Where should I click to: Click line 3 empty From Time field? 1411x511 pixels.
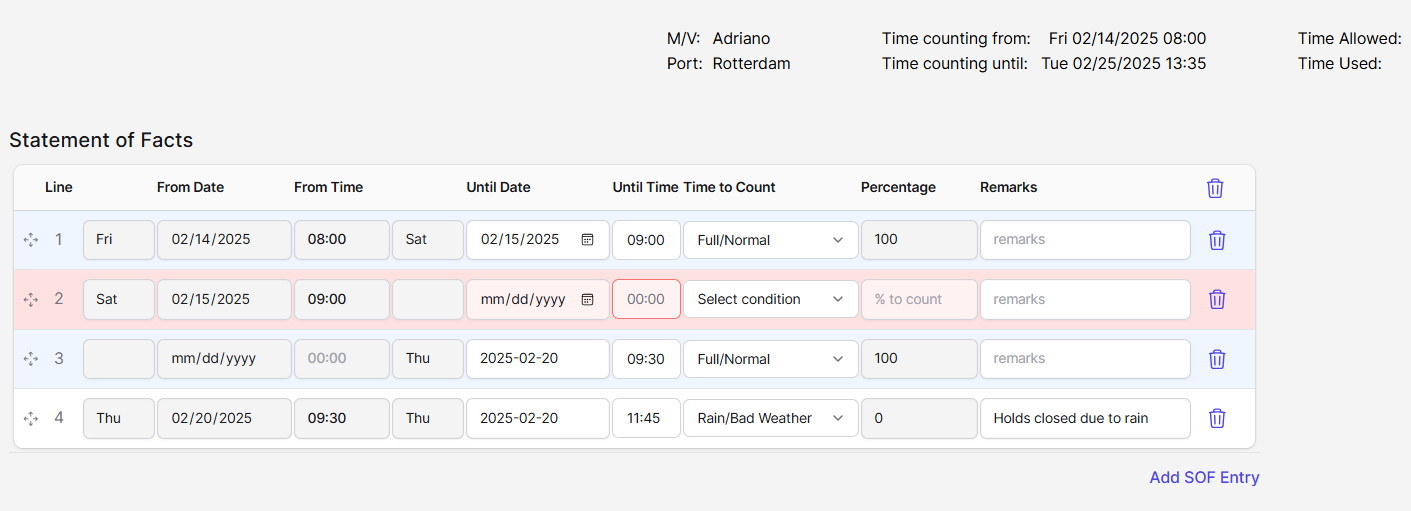click(x=341, y=359)
